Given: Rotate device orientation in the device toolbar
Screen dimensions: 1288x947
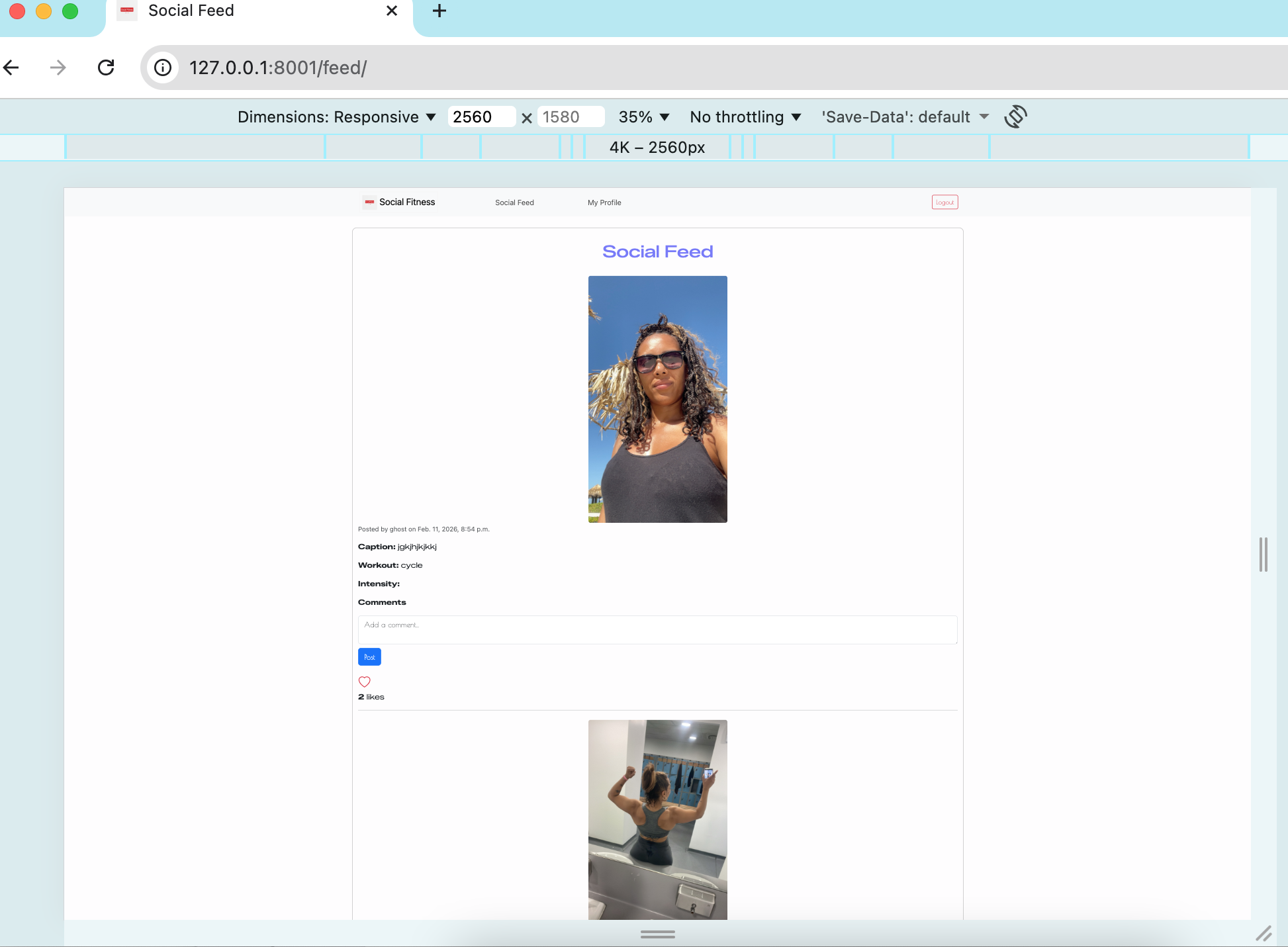Looking at the screenshot, I should point(1016,116).
